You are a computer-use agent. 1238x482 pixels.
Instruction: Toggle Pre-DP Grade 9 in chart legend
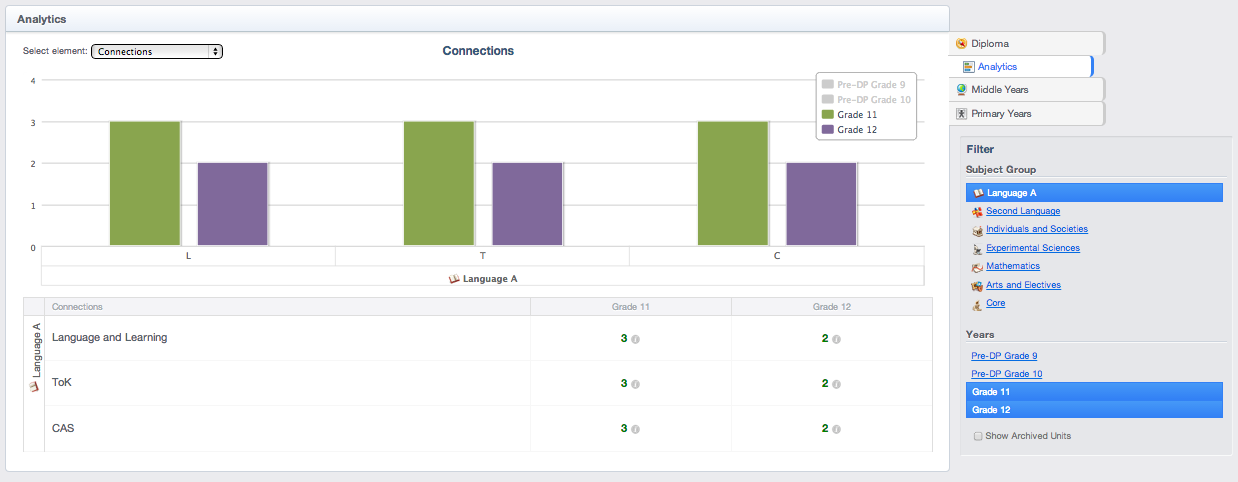coord(866,85)
